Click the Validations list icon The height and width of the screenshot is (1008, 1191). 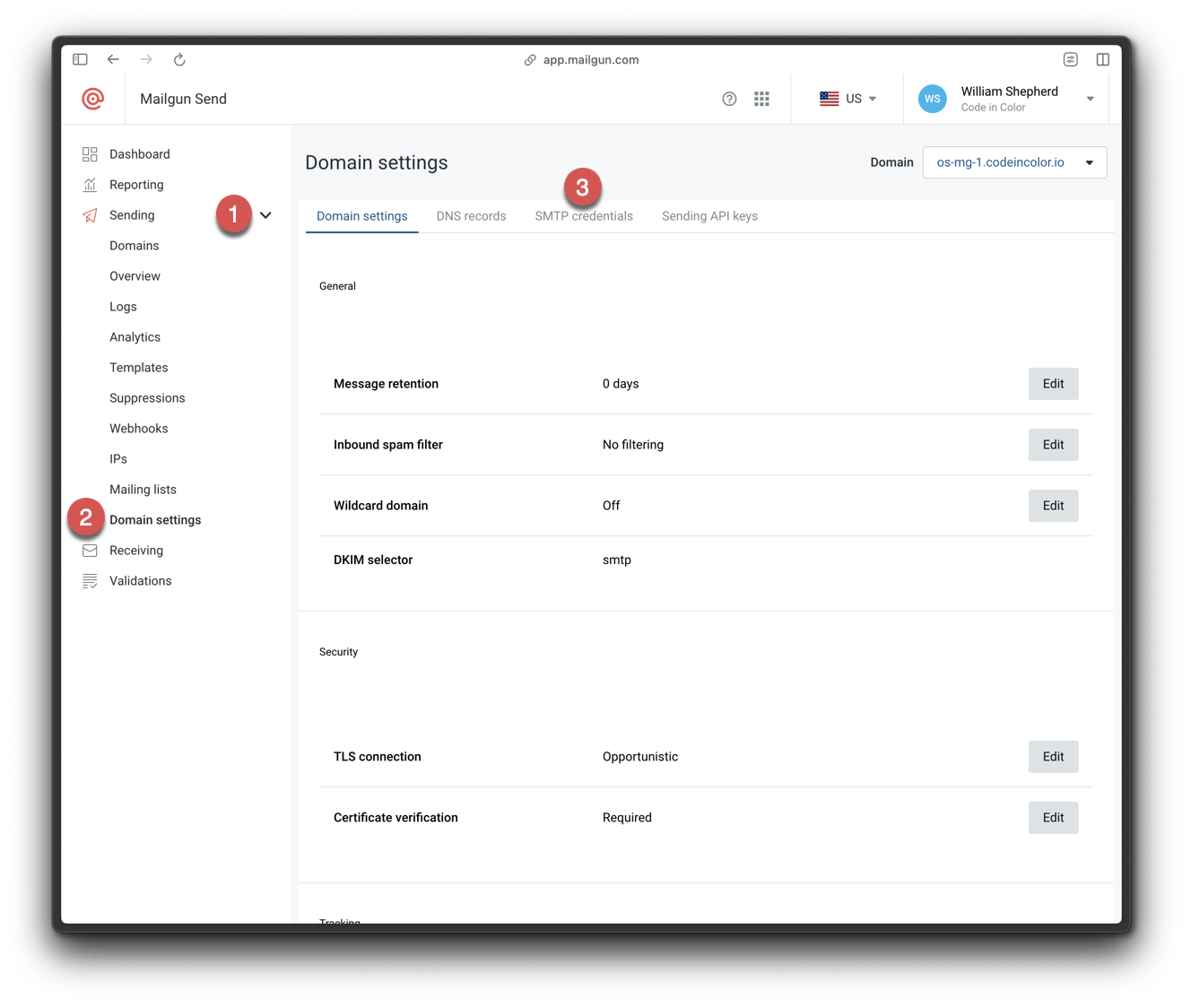pyautogui.click(x=90, y=581)
